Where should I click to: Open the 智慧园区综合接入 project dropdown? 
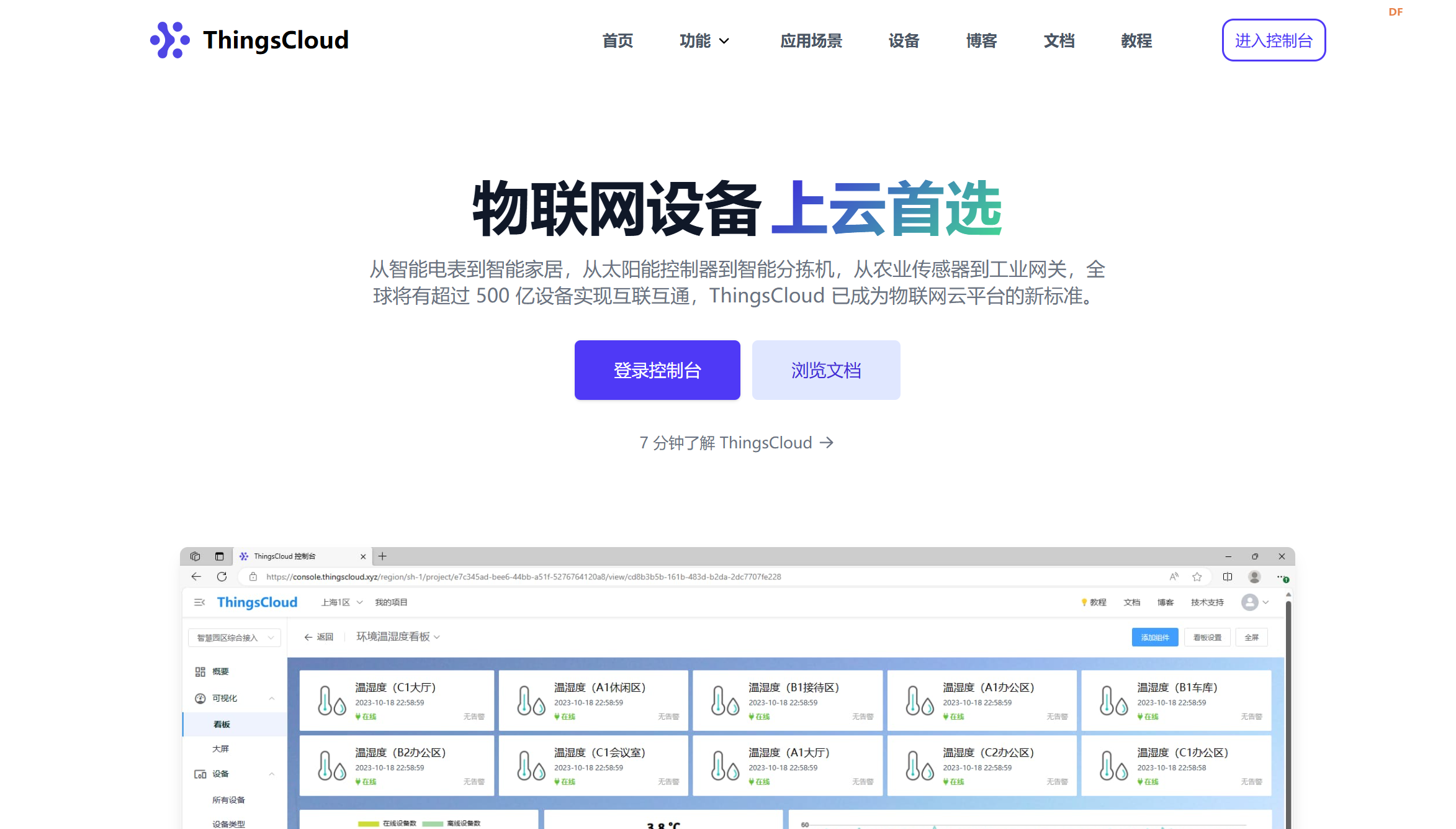235,638
